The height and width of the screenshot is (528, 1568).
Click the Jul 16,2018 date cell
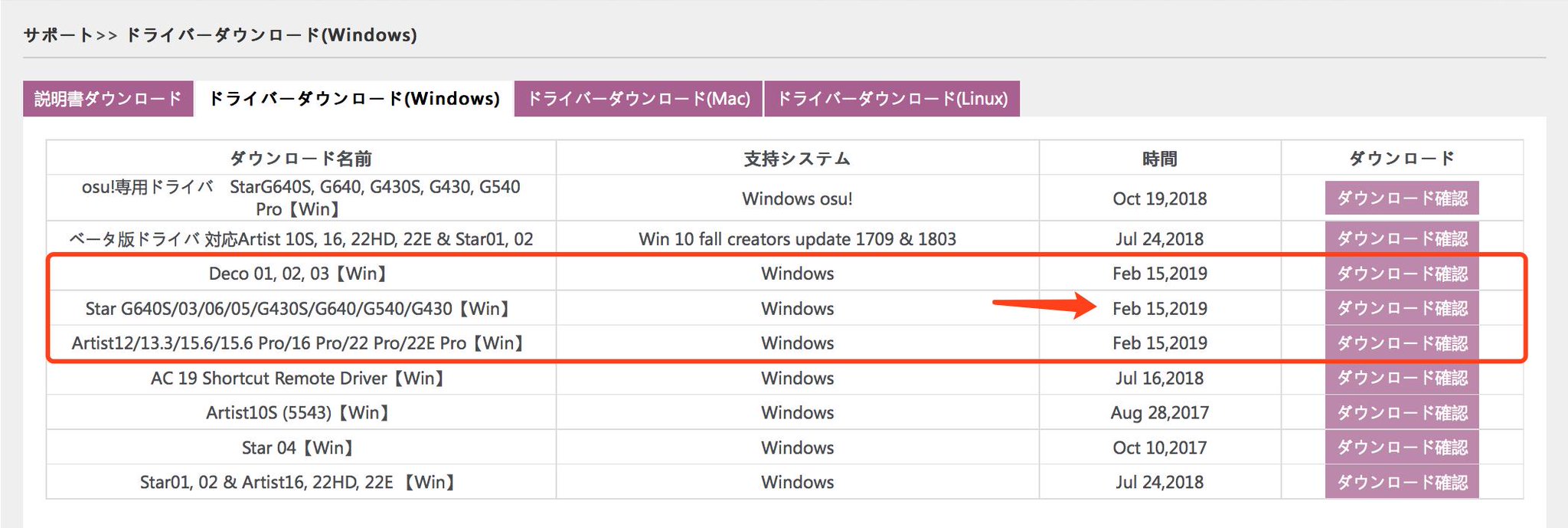(x=1159, y=378)
